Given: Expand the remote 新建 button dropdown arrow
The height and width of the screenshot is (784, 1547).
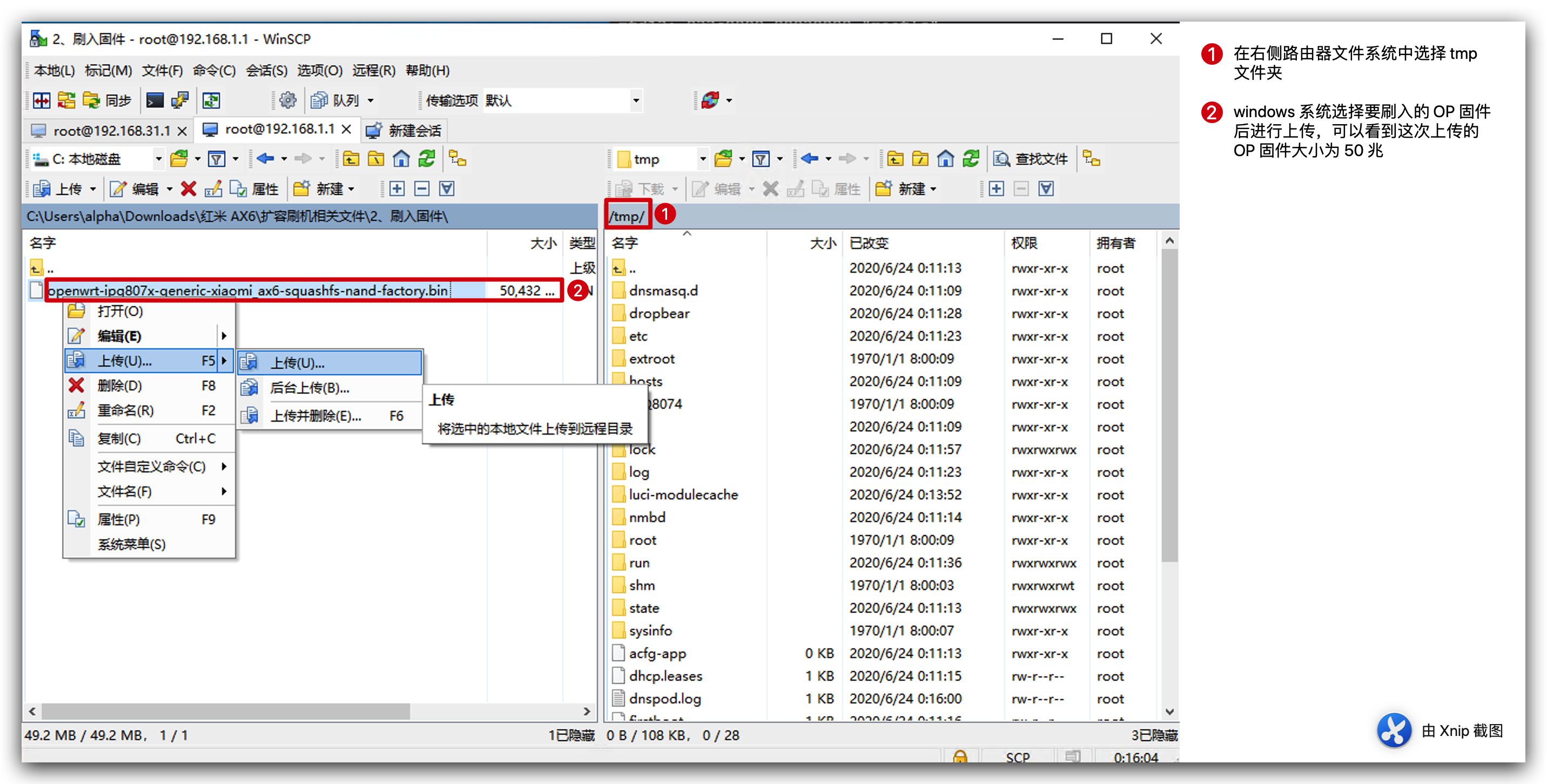Looking at the screenshot, I should [933, 190].
